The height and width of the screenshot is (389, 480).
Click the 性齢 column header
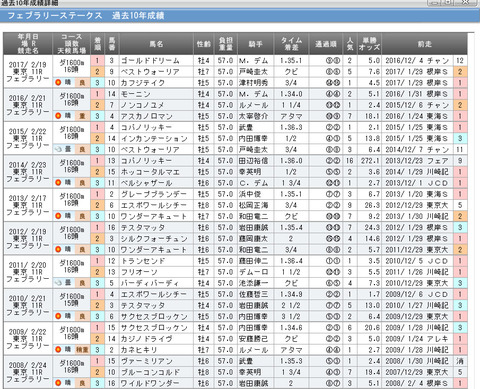click(x=203, y=44)
